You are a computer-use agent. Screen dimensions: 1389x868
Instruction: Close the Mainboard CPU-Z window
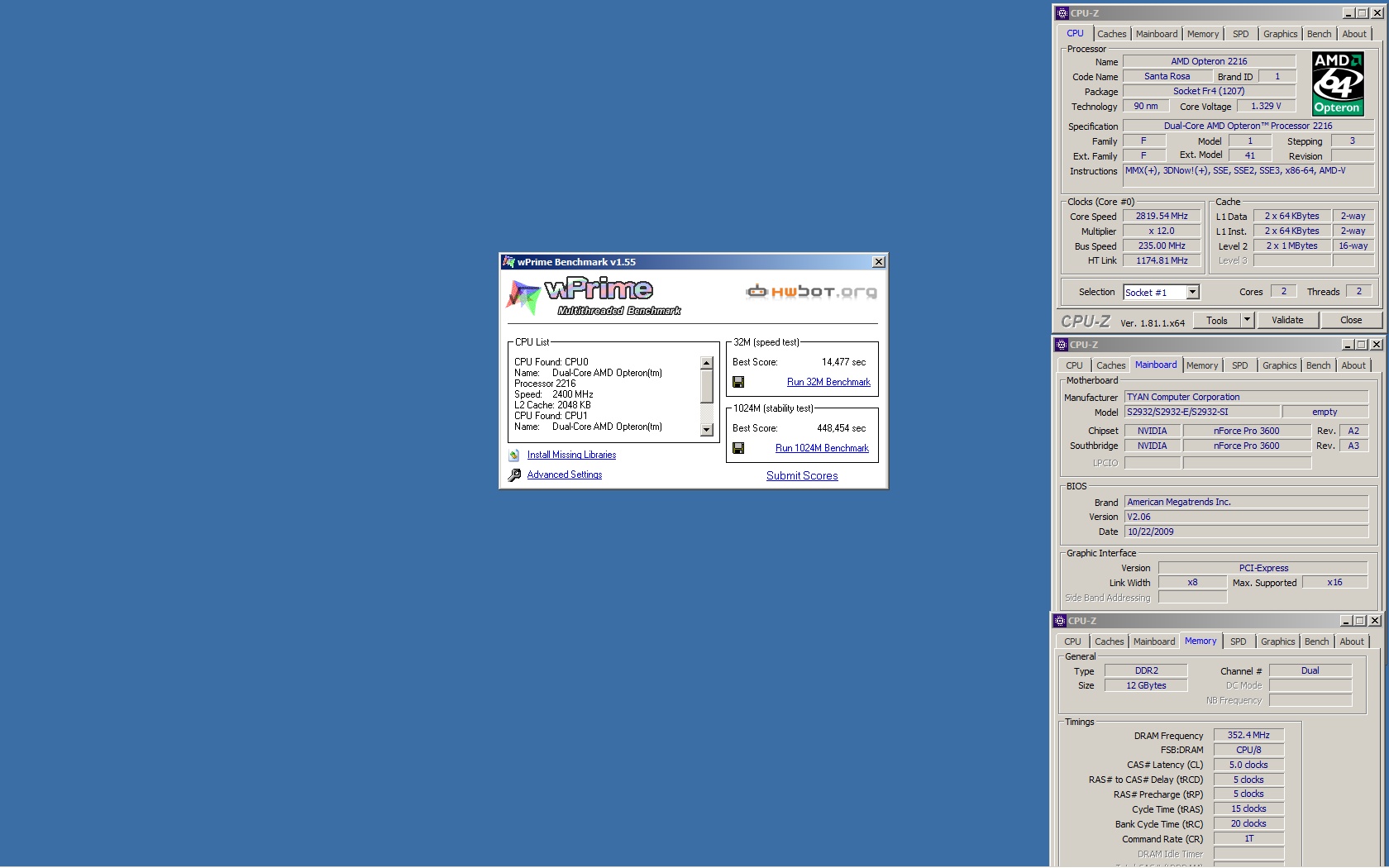tap(1376, 345)
